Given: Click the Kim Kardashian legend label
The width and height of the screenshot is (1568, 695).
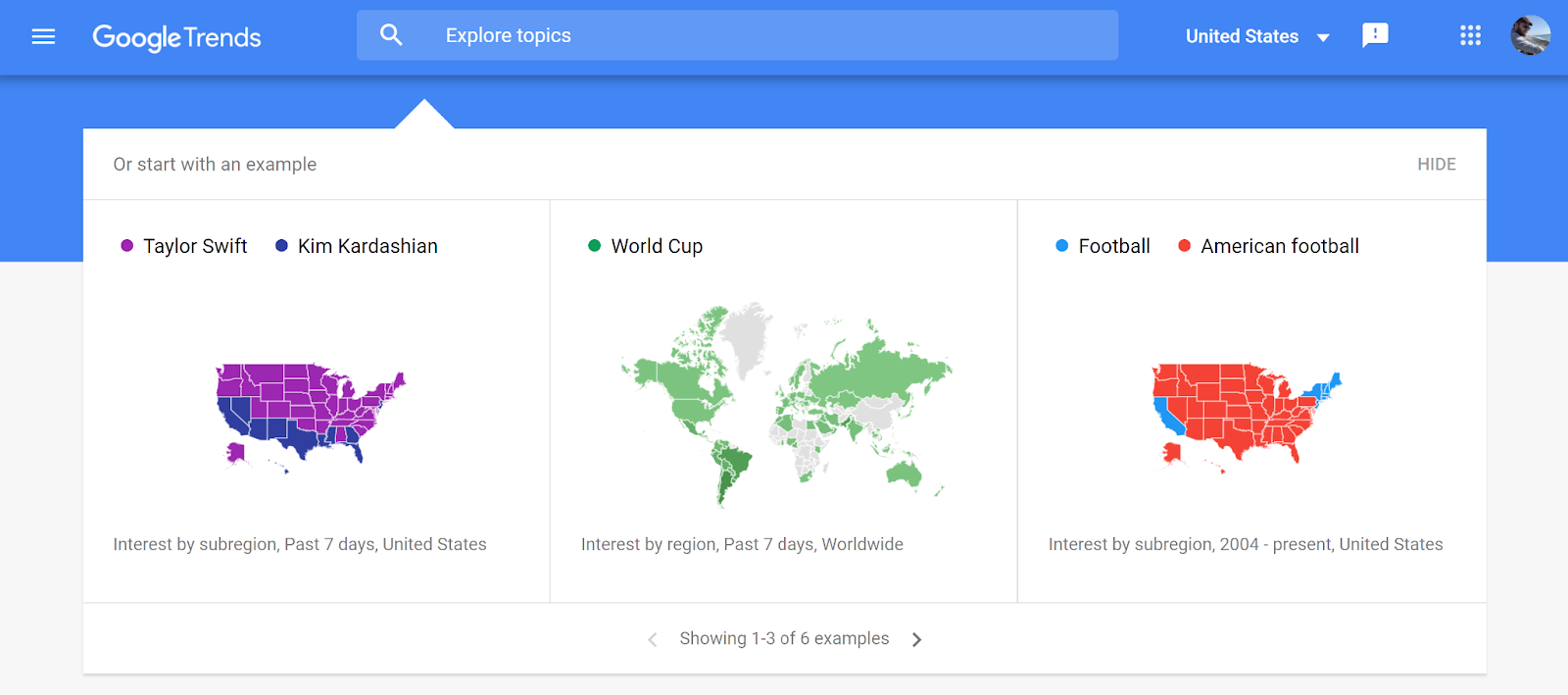Looking at the screenshot, I should (367, 246).
